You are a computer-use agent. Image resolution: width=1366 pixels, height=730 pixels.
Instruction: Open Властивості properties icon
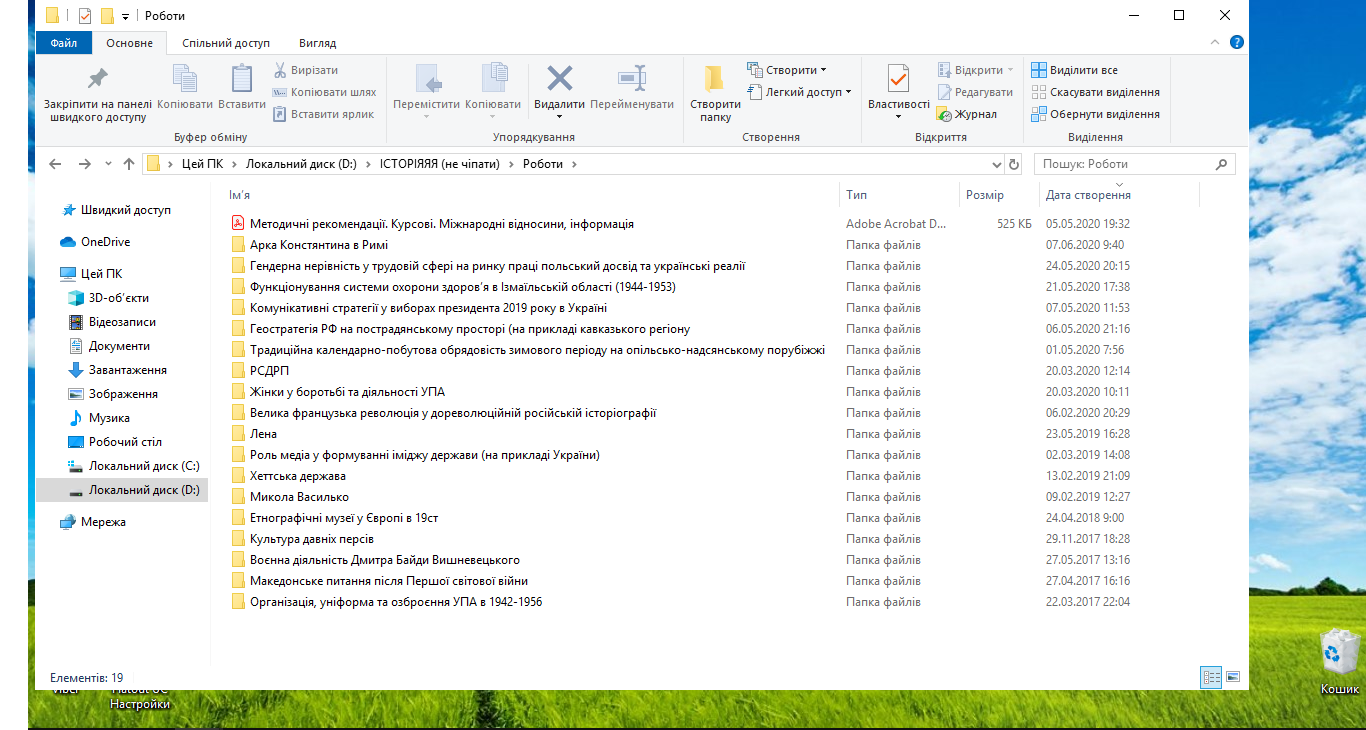pyautogui.click(x=898, y=79)
